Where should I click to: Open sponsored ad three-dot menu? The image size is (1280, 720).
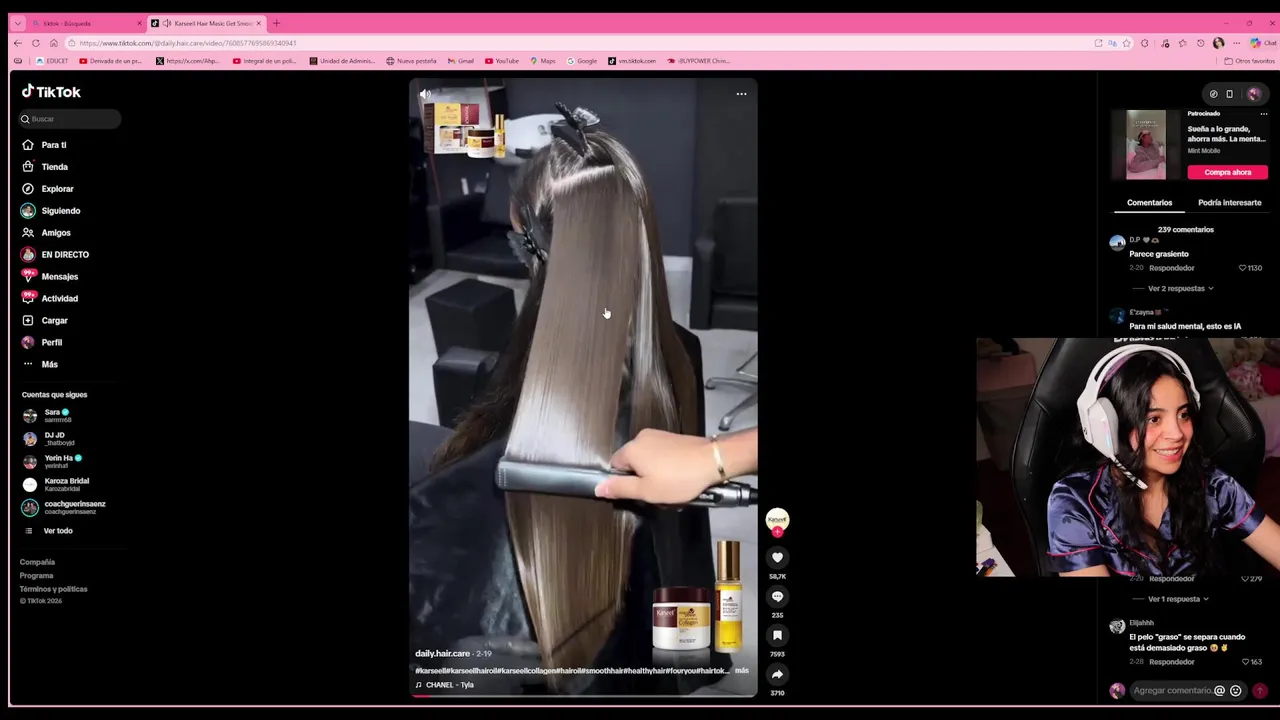pos(1263,114)
